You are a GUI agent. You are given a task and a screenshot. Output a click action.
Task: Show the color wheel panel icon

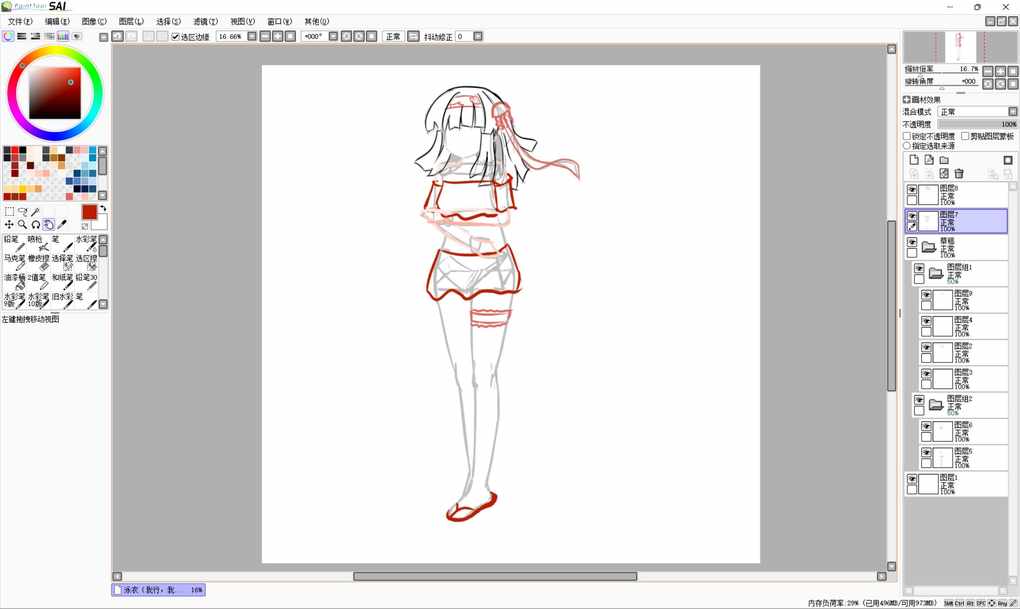tap(8, 36)
